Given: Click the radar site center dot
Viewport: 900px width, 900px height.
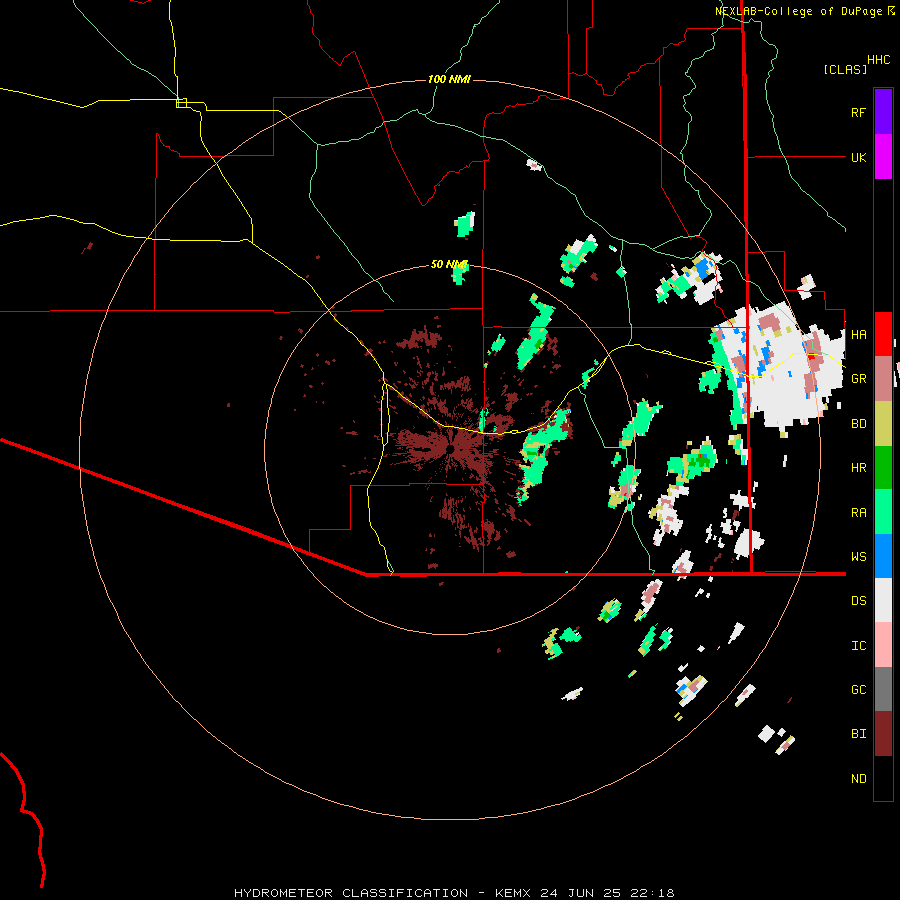Looking at the screenshot, I should coord(451,448).
